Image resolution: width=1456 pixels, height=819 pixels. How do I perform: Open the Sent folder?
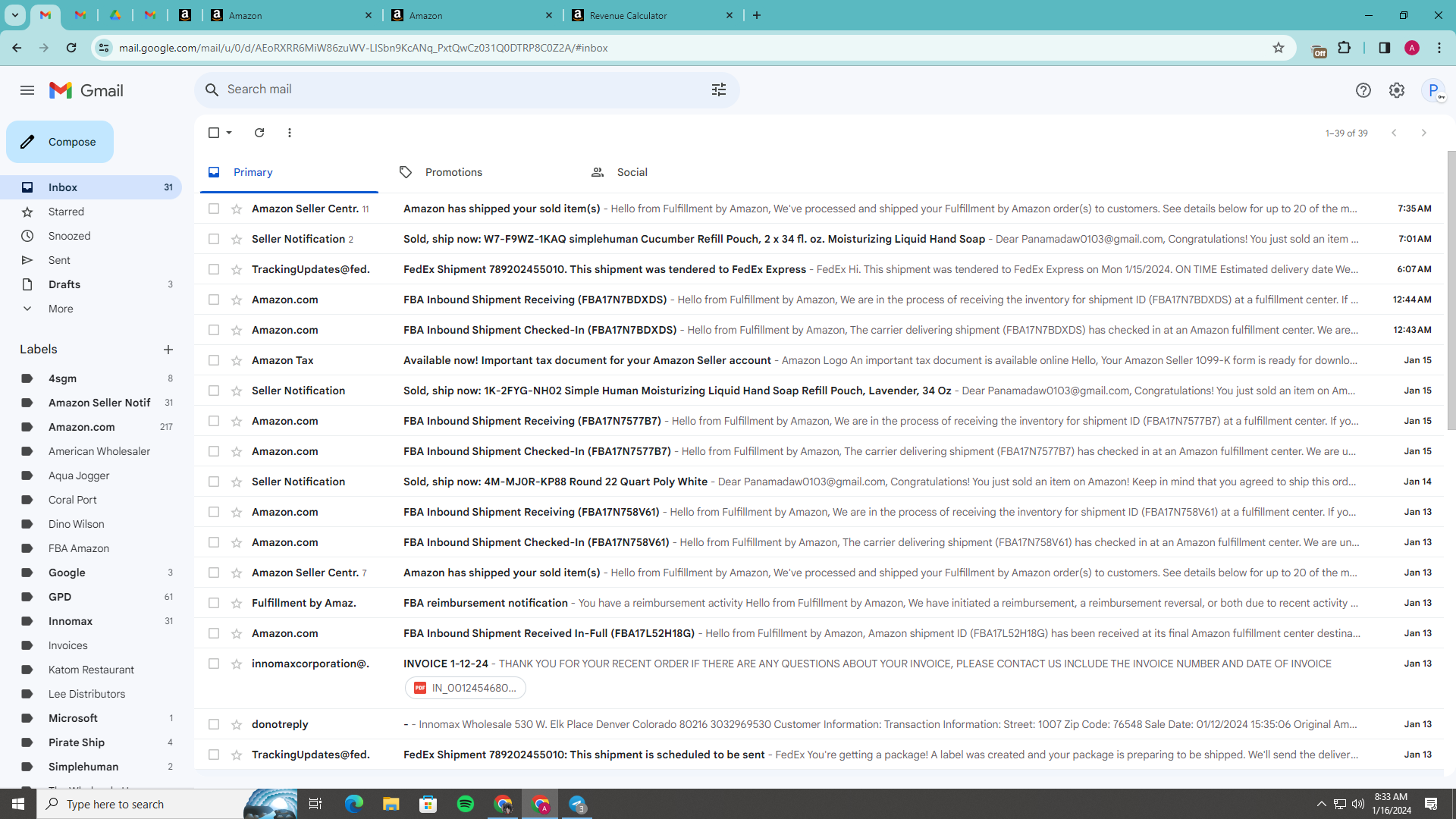tap(91, 260)
